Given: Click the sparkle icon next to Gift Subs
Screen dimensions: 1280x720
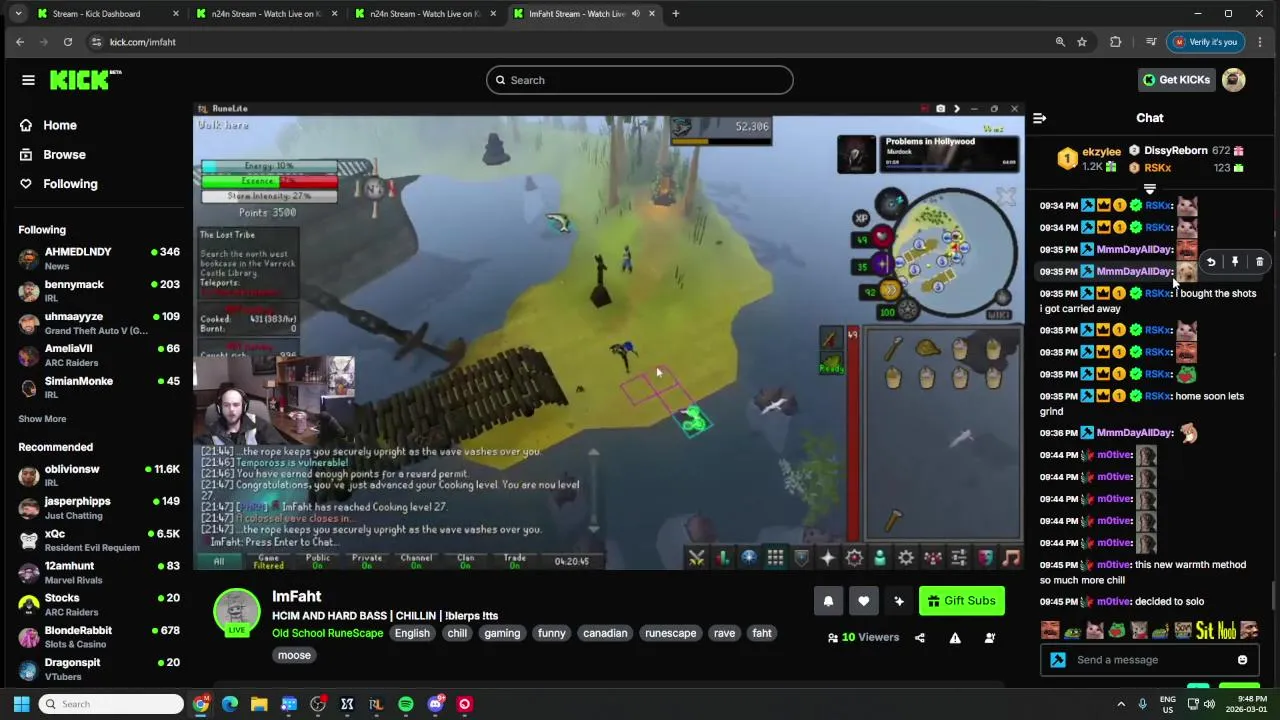Looking at the screenshot, I should (x=899, y=601).
